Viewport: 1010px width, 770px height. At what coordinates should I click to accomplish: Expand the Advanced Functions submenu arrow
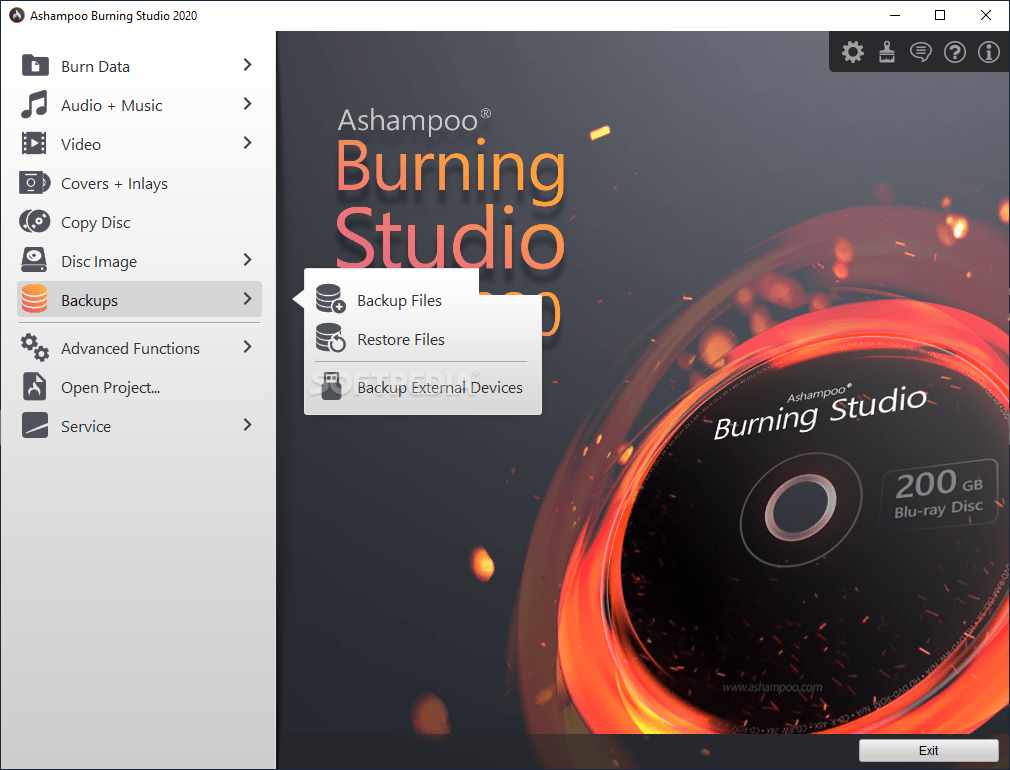pos(247,347)
